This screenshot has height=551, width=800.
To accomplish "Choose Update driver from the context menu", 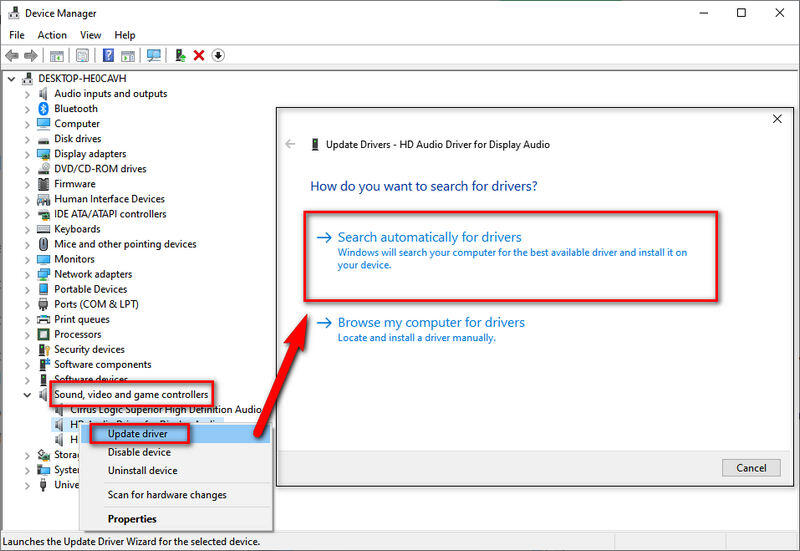I will (x=138, y=434).
